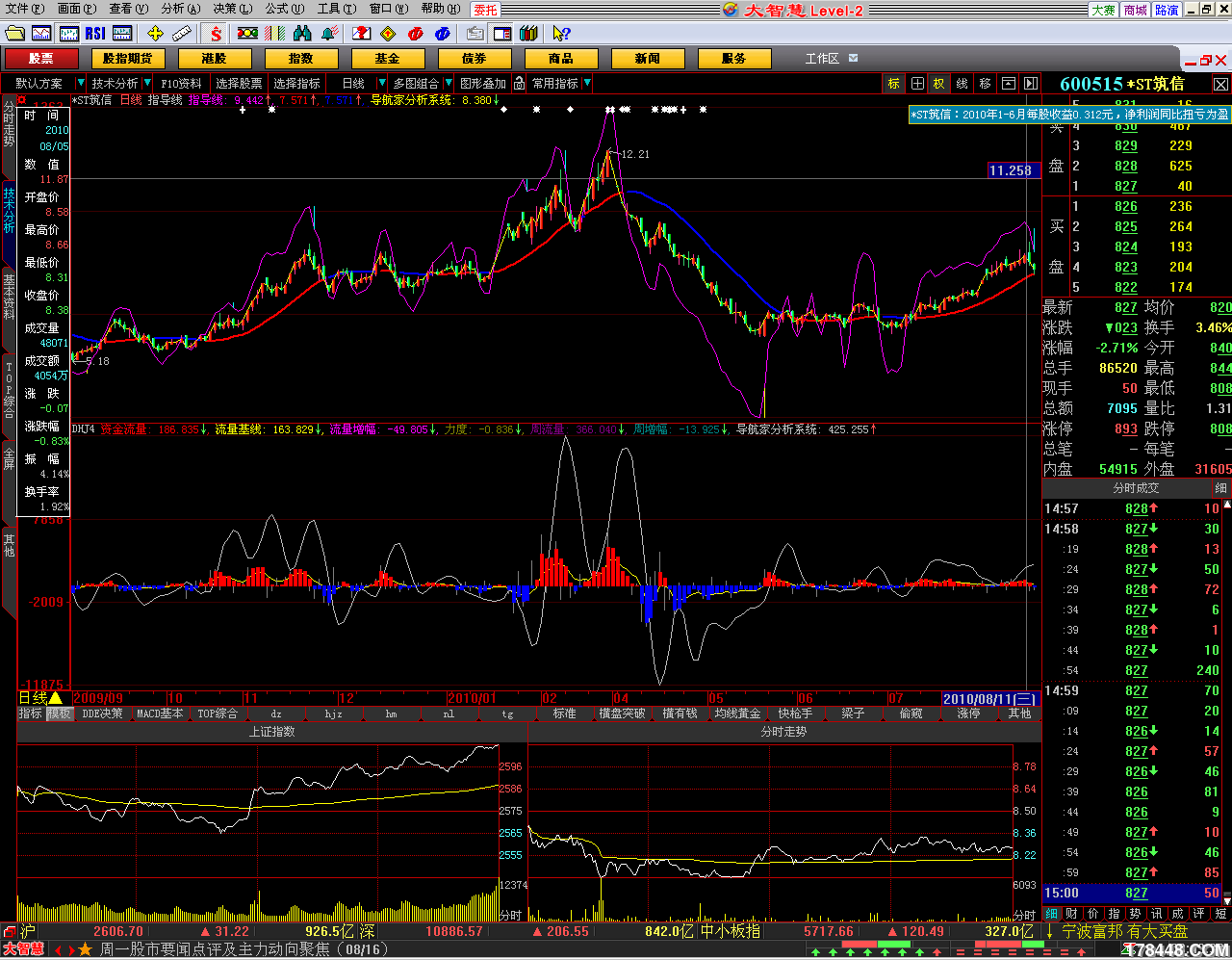Click the 路演 button in title bar
Image resolution: width=1232 pixels, height=960 pixels.
tap(1167, 10)
